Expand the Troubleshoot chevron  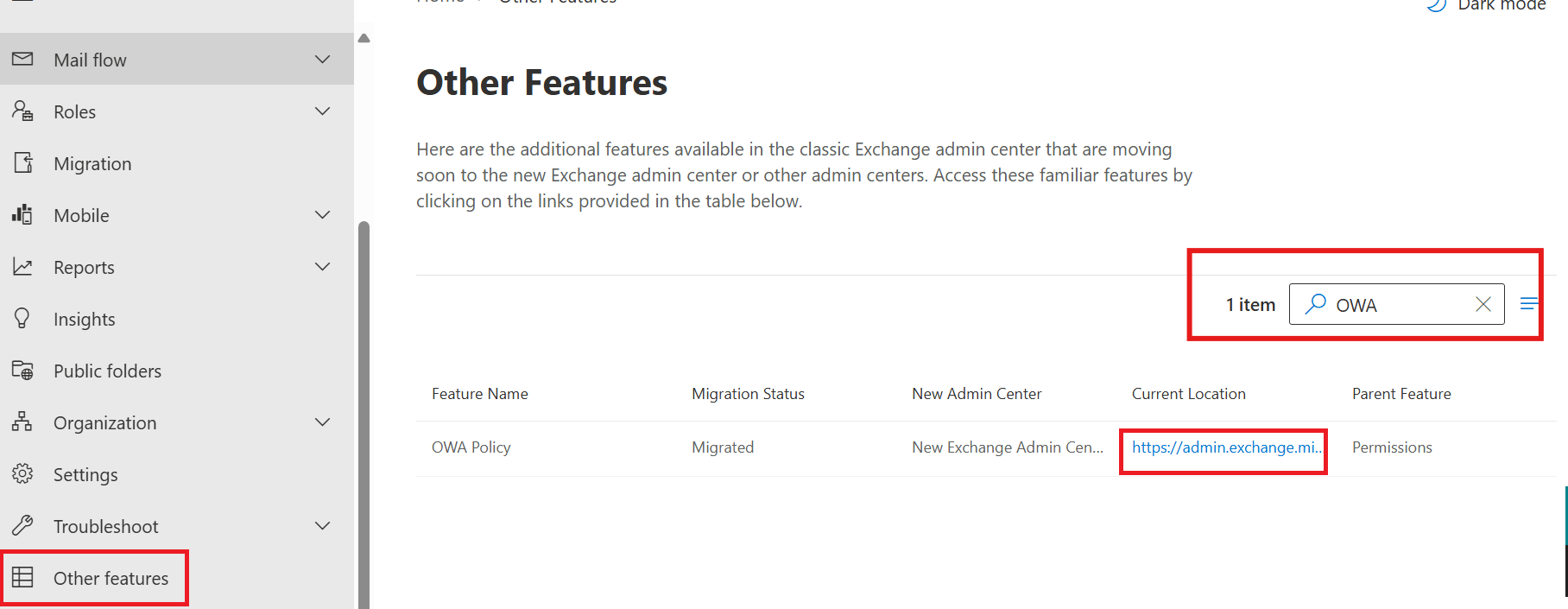coord(323,526)
